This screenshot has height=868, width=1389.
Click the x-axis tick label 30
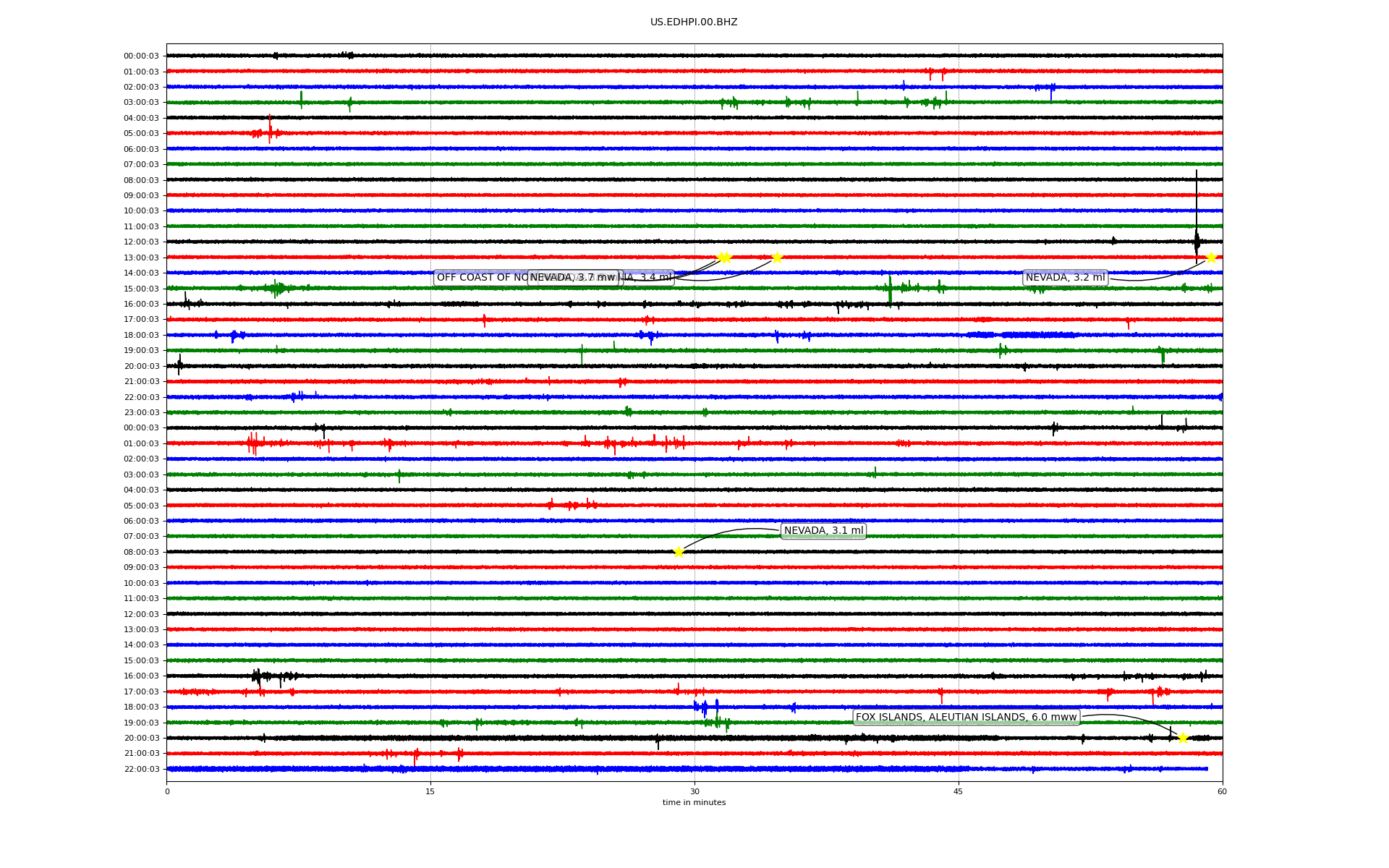[694, 791]
